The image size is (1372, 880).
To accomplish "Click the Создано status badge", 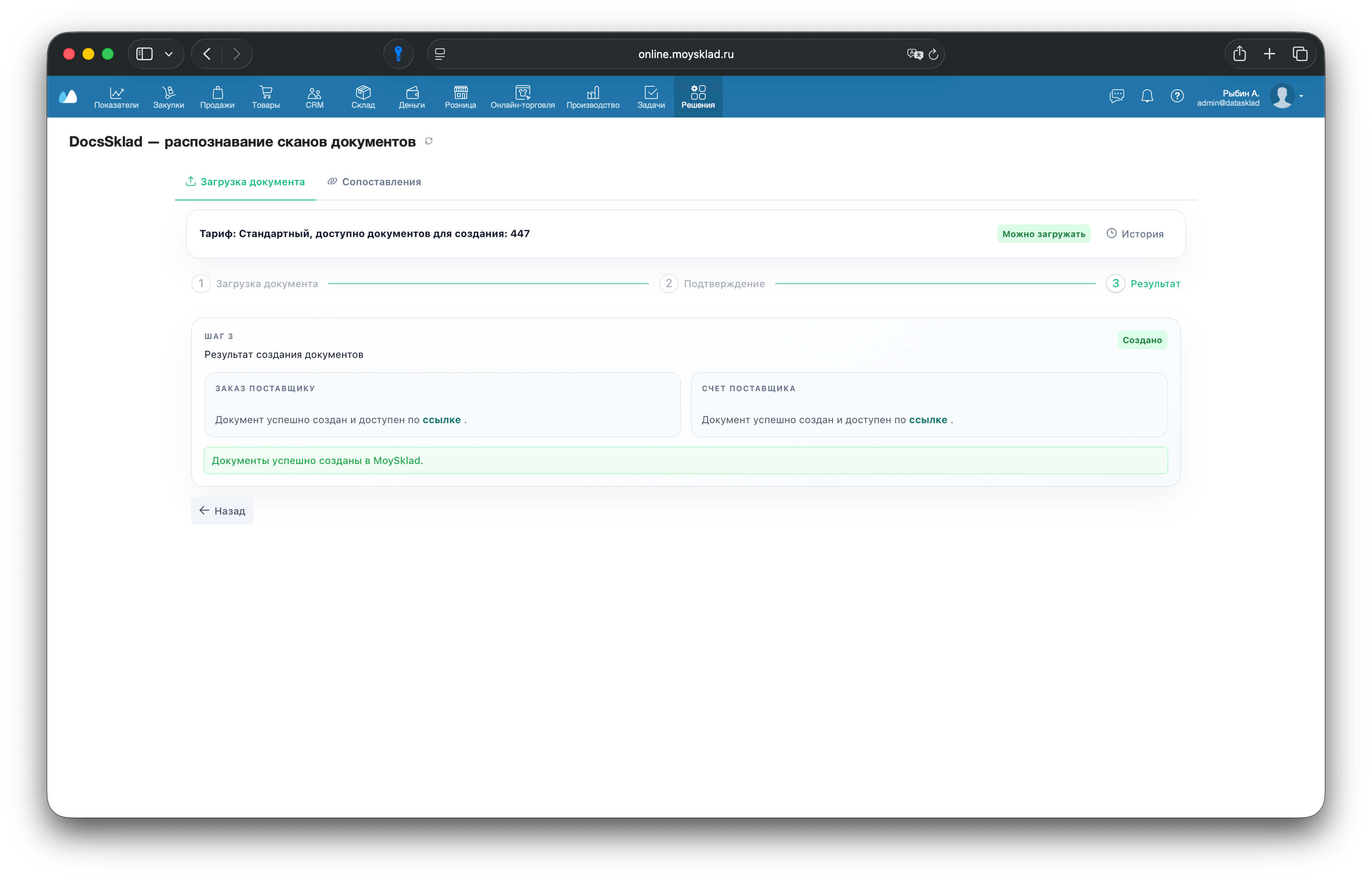I will (x=1142, y=340).
